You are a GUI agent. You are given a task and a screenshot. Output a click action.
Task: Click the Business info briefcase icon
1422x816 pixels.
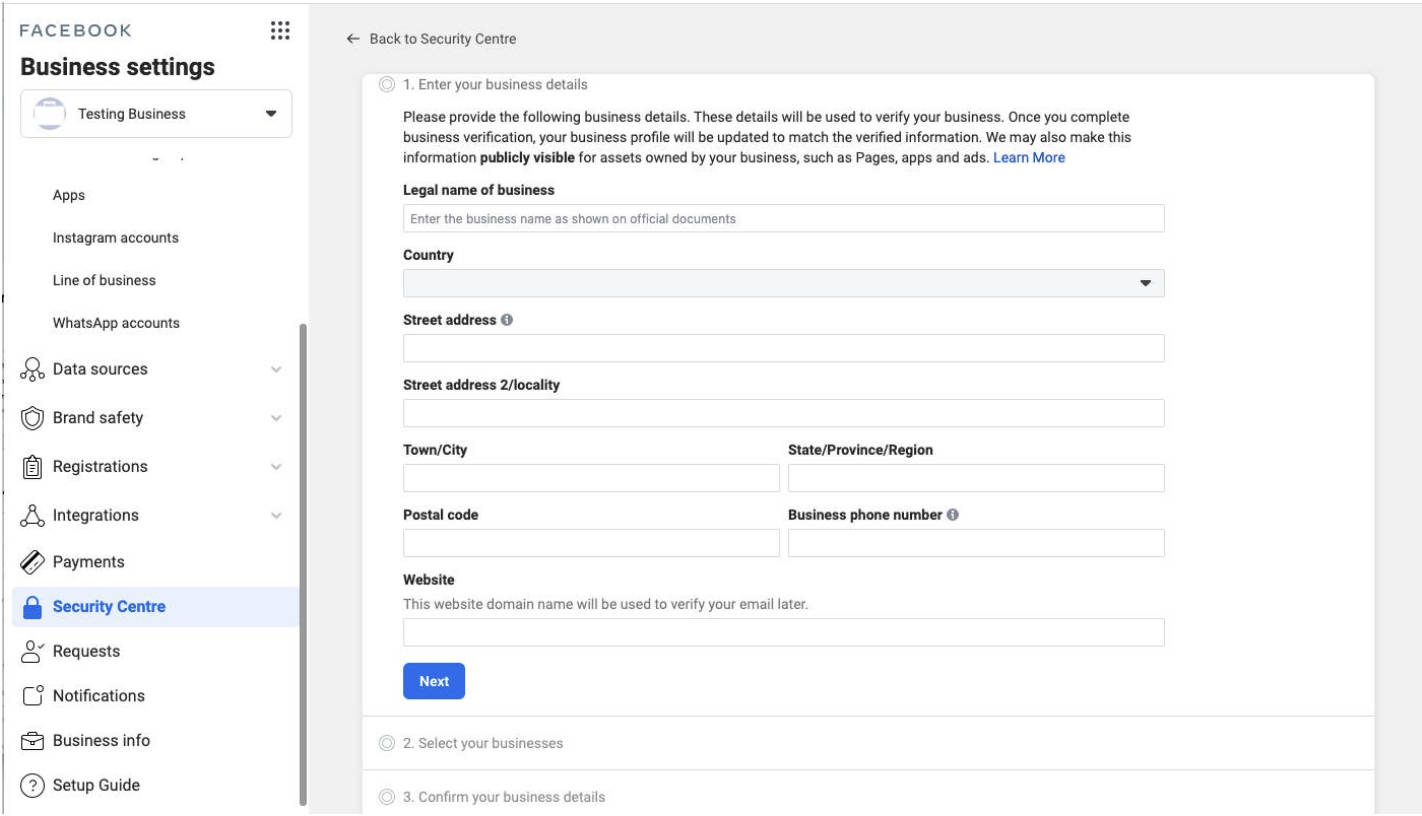(x=34, y=741)
